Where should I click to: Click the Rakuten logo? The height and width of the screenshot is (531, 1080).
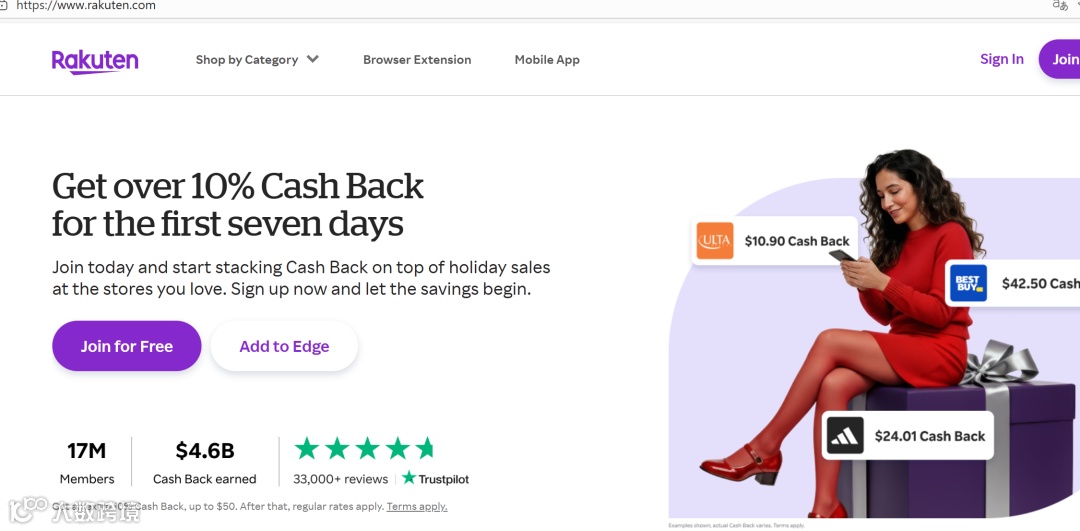click(95, 61)
